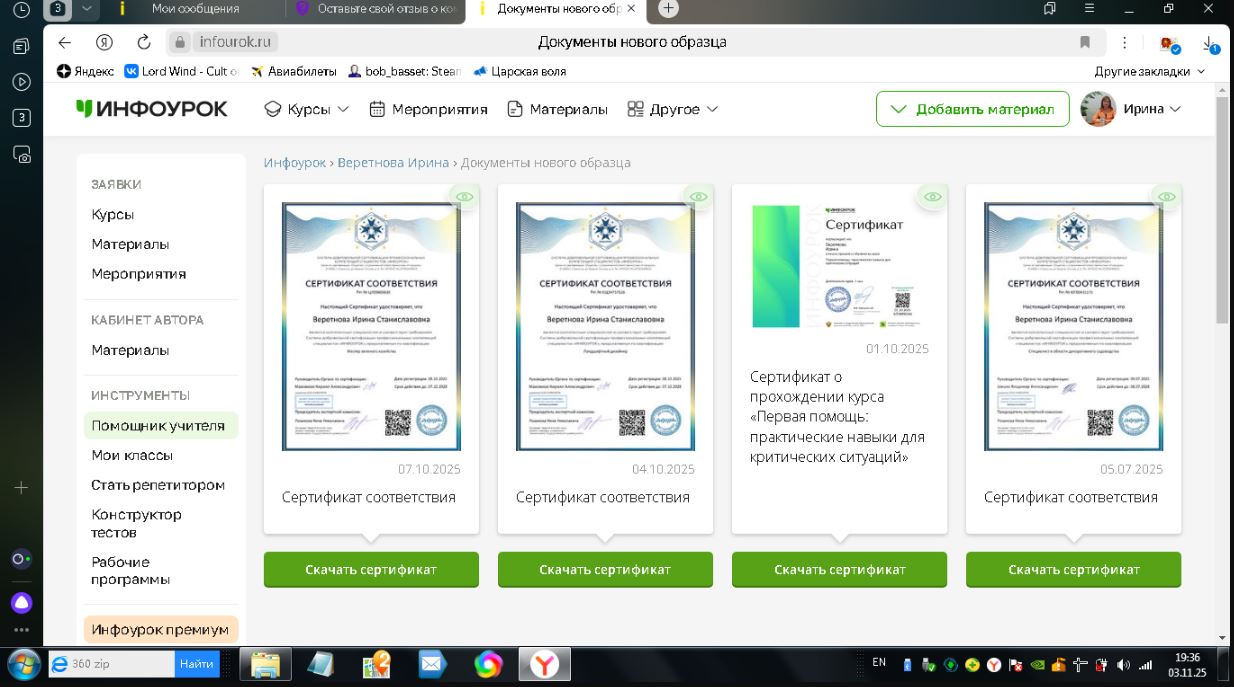This screenshot has height=687, width=1234.
Task: Reload the page with the refresh icon
Action: [x=143, y=42]
